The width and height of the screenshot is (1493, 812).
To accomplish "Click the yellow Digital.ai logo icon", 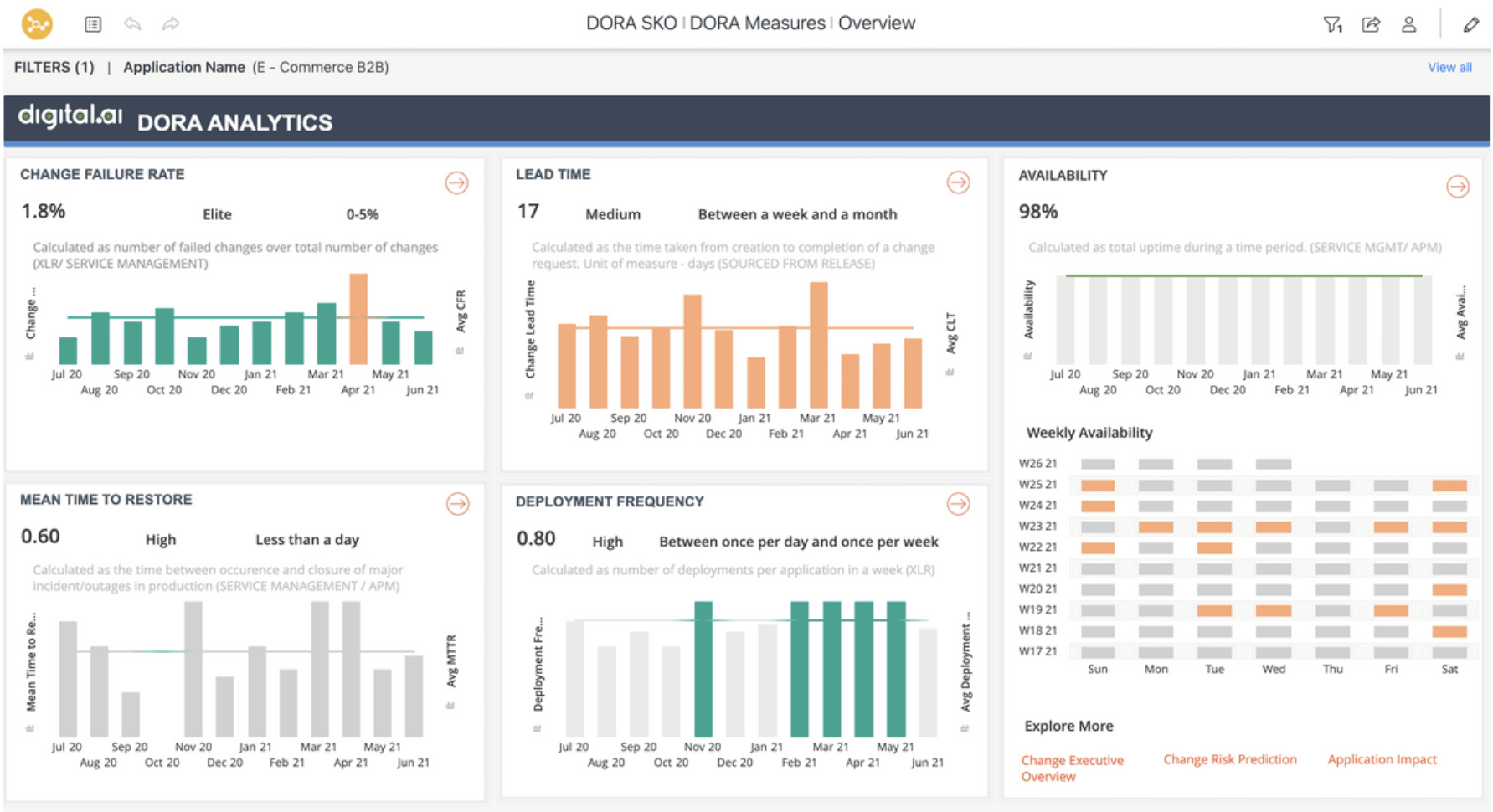I will pos(35,24).
